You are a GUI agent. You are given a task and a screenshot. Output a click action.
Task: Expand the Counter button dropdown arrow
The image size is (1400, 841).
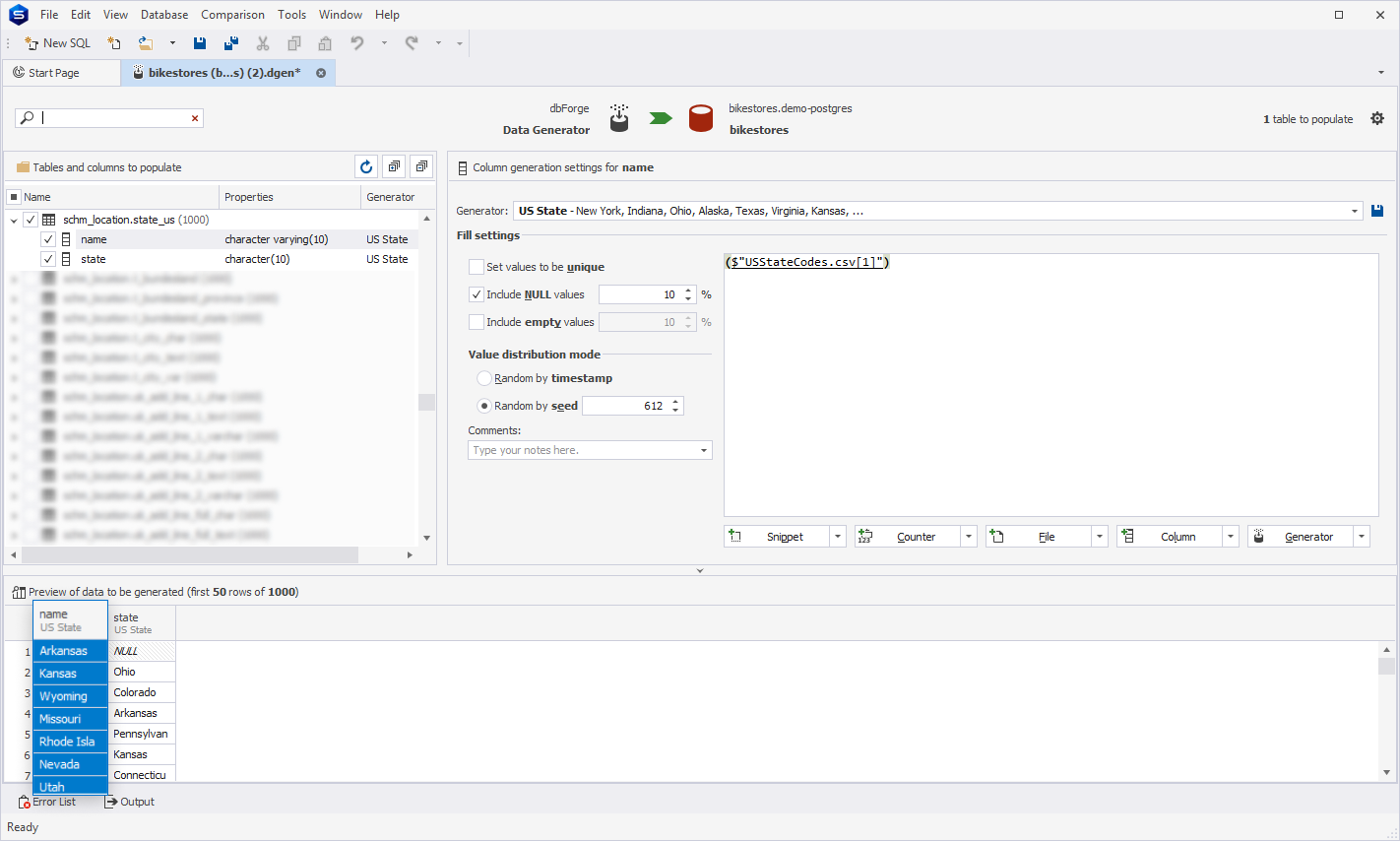tap(969, 537)
